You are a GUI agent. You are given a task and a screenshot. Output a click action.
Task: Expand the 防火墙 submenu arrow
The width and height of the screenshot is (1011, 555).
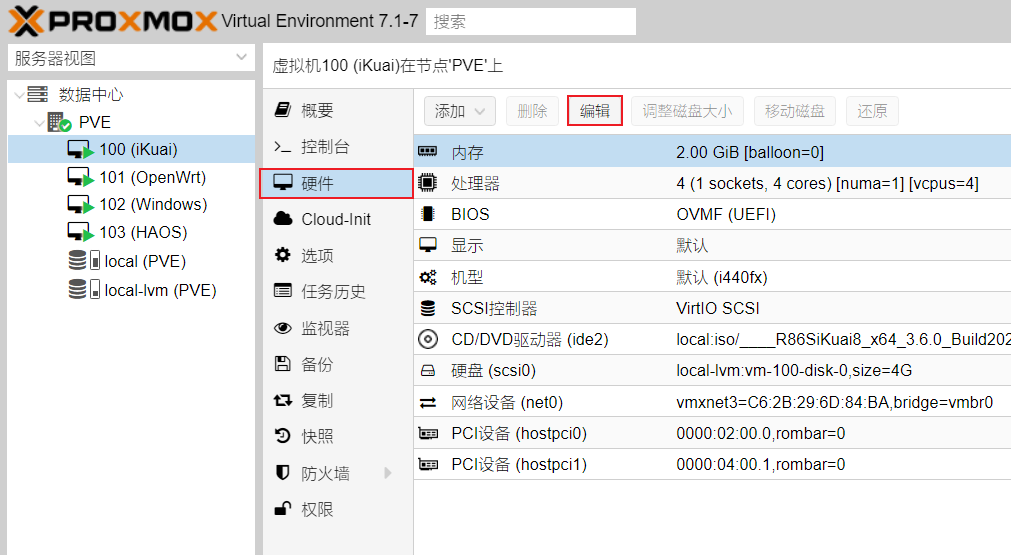click(x=388, y=473)
